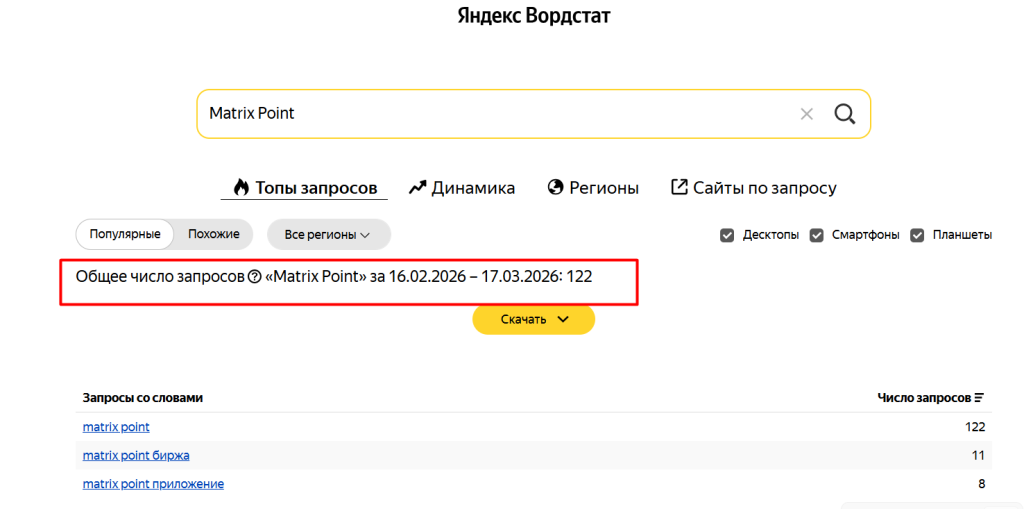Select the Популярные toggle option
Image resolution: width=1024 pixels, height=509 pixels.
(125, 234)
